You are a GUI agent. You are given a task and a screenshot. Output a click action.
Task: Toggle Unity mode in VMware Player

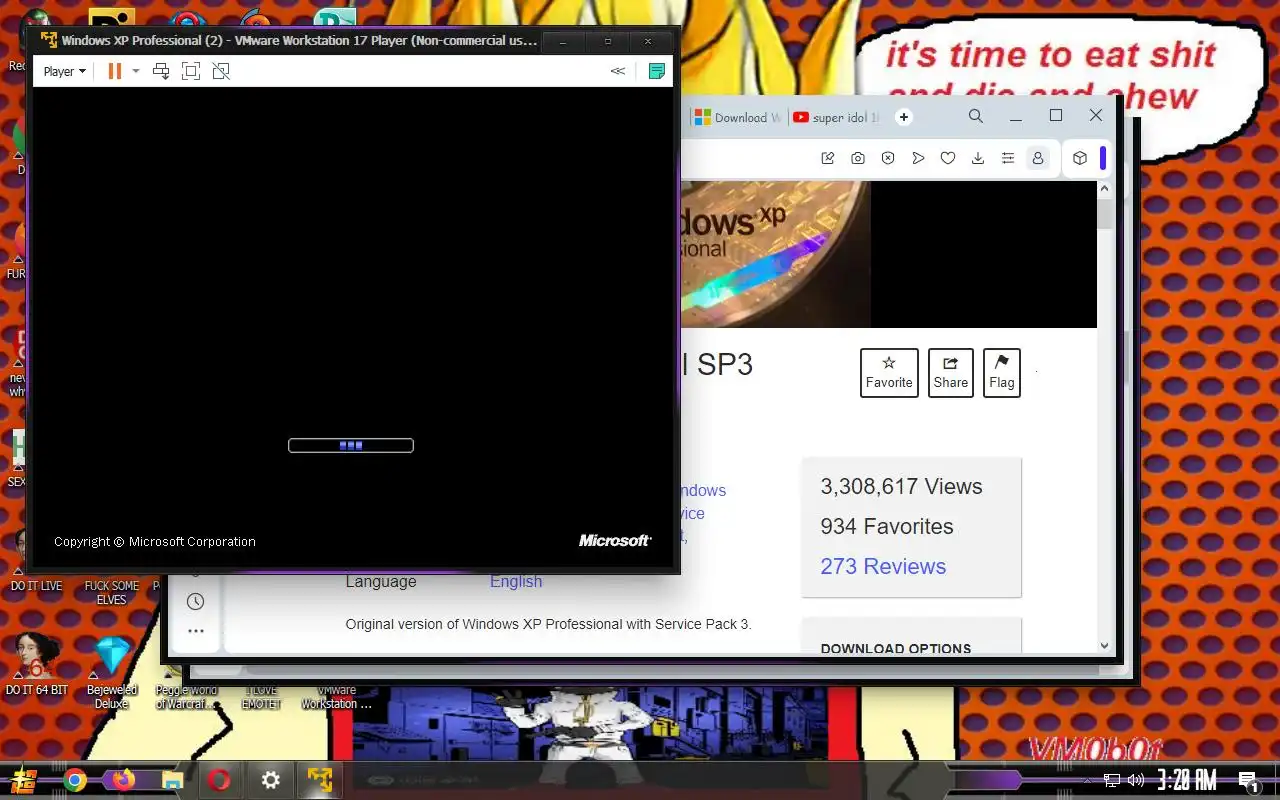tap(221, 71)
